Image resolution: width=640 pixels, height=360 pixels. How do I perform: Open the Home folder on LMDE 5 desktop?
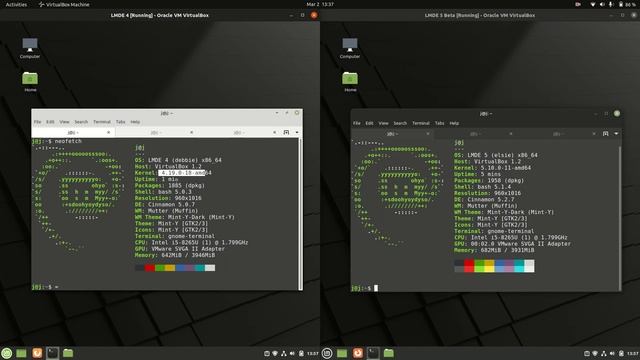[350, 81]
